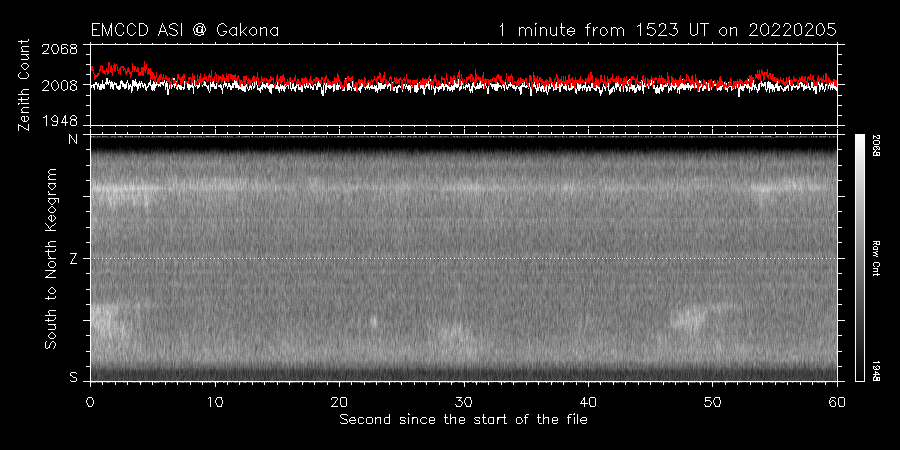The image size is (900, 450).
Task: Click the bright patch near 48 seconds in keogram
Action: pos(688,317)
